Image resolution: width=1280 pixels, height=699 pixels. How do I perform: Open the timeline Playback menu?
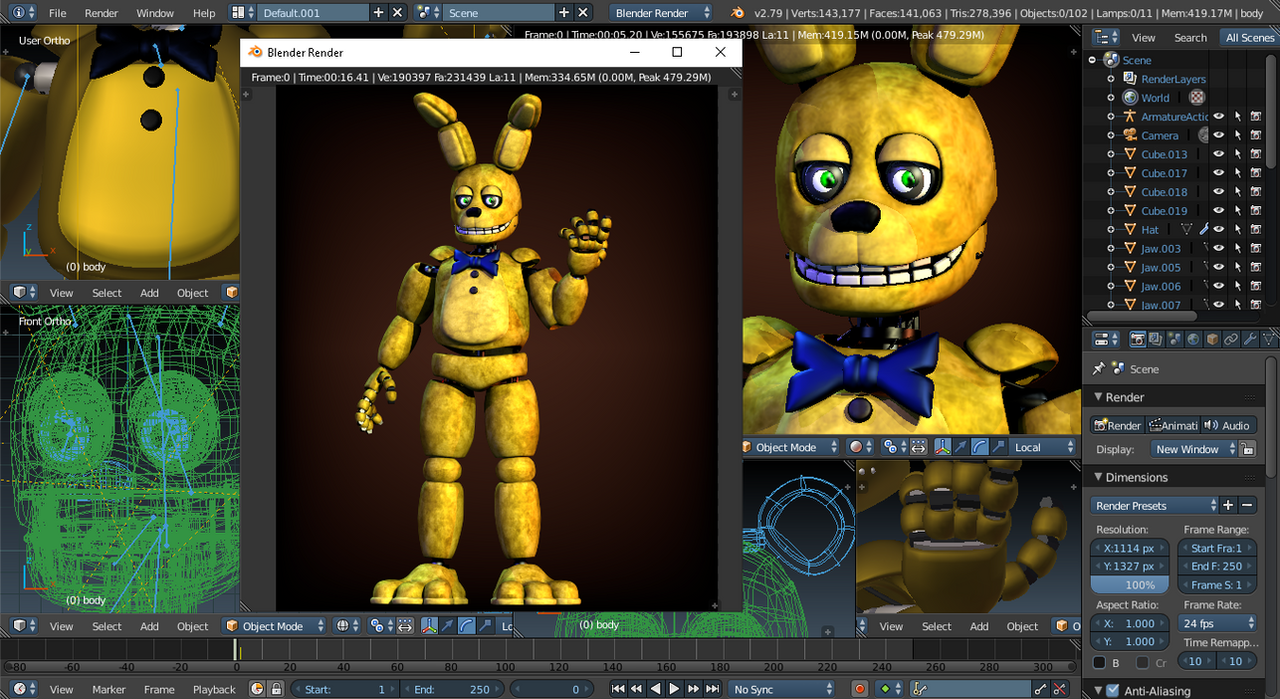tap(214, 689)
